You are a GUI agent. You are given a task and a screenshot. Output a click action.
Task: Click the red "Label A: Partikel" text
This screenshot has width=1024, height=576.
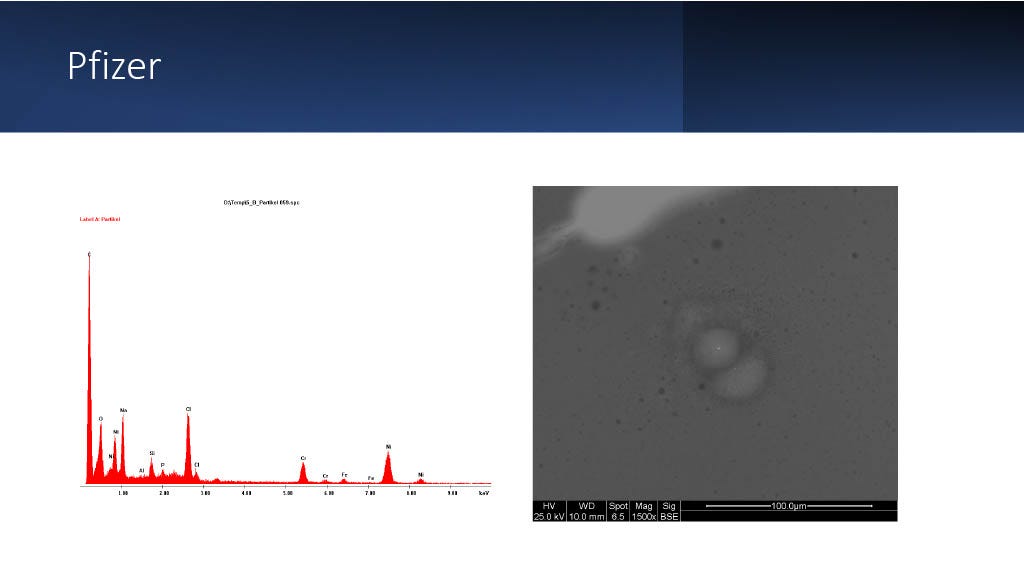point(100,219)
